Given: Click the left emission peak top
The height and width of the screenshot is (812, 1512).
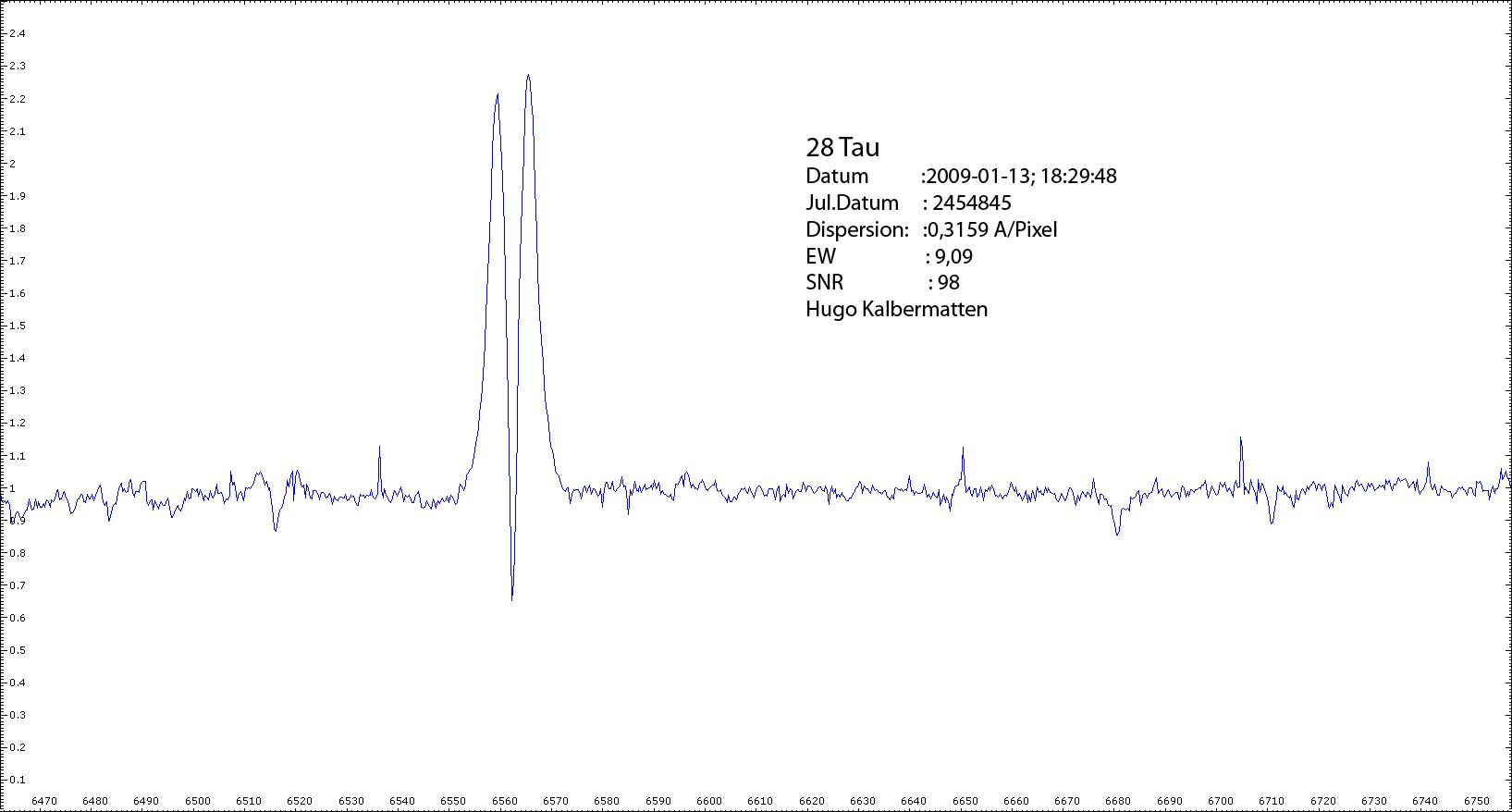Looking at the screenshot, I should point(498,95).
